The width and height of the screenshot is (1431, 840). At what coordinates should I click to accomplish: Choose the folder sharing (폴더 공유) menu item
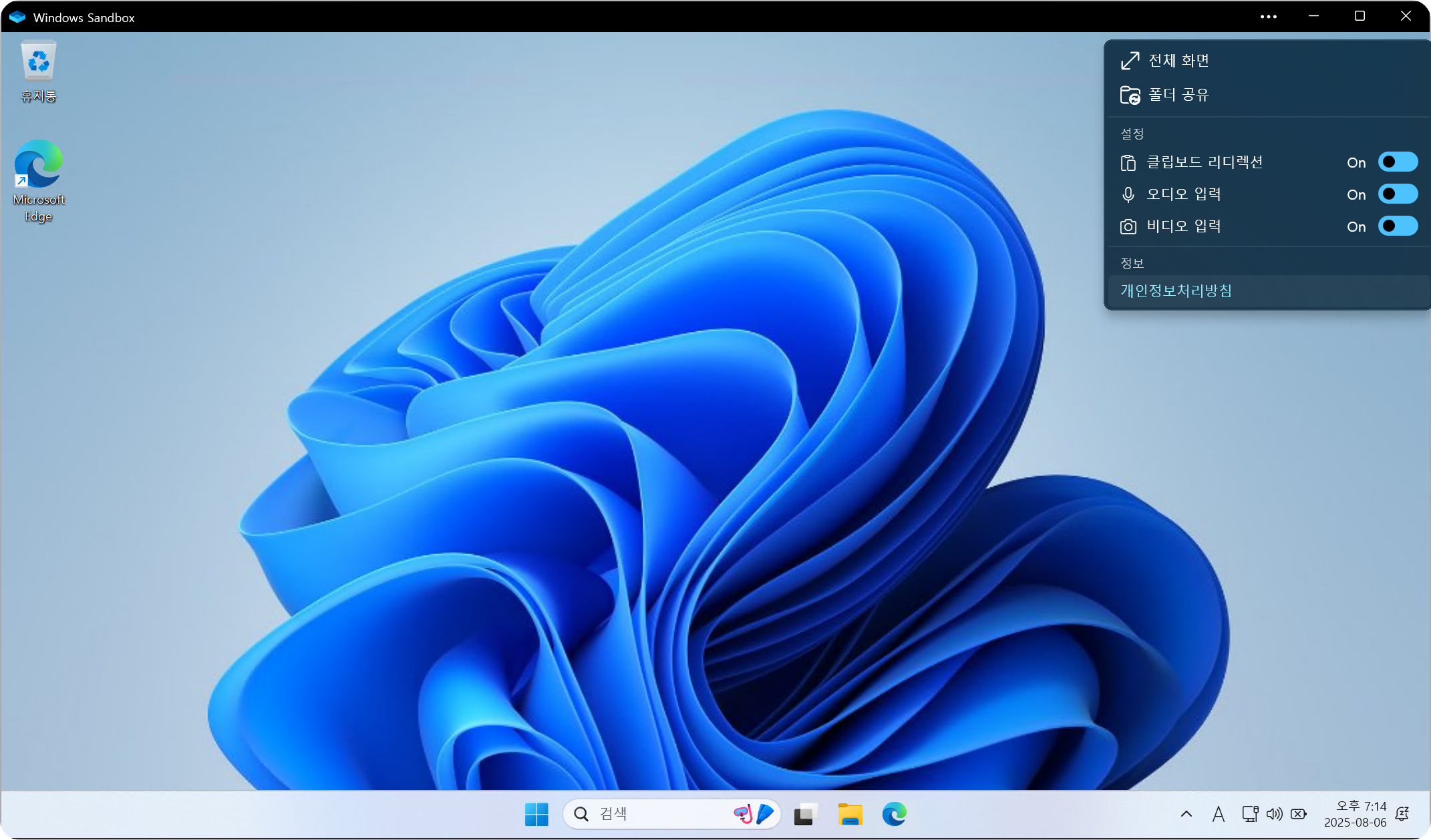(1178, 95)
